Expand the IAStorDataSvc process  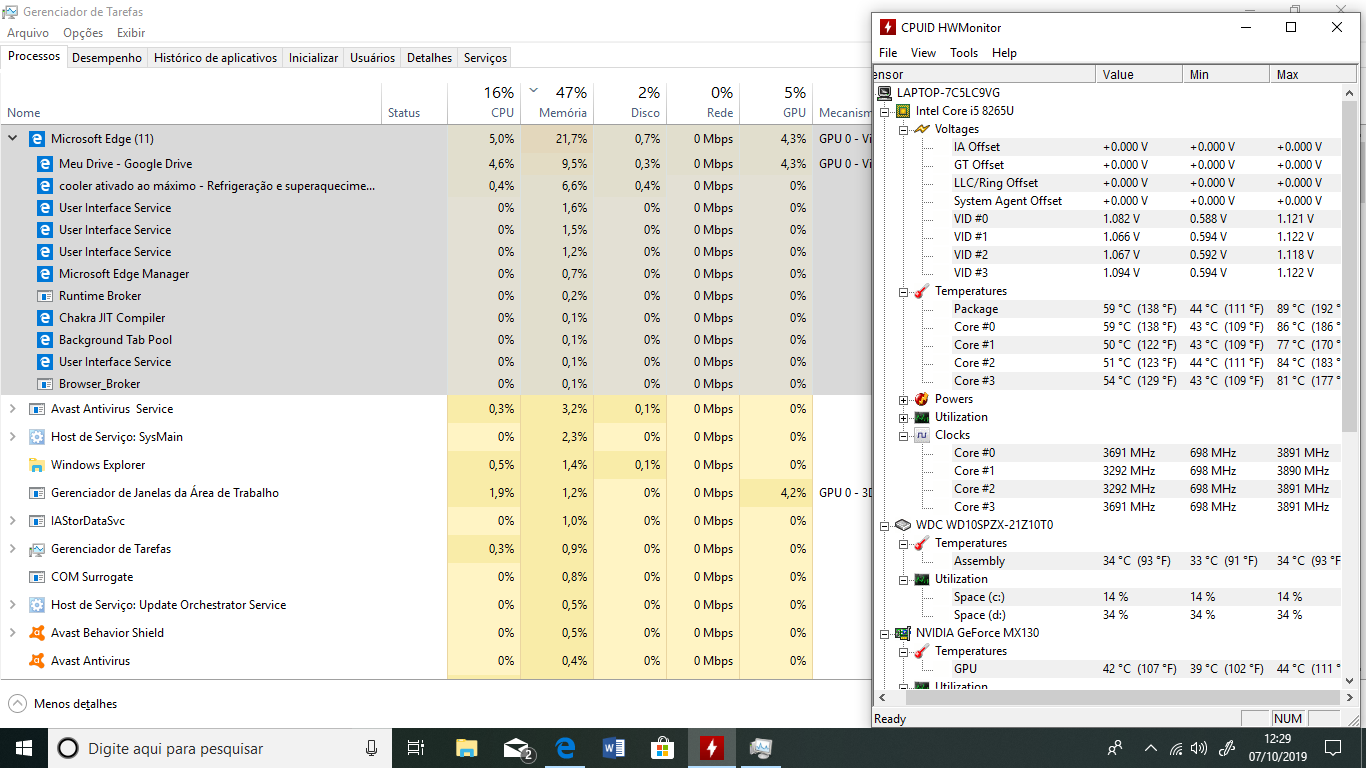pos(13,521)
